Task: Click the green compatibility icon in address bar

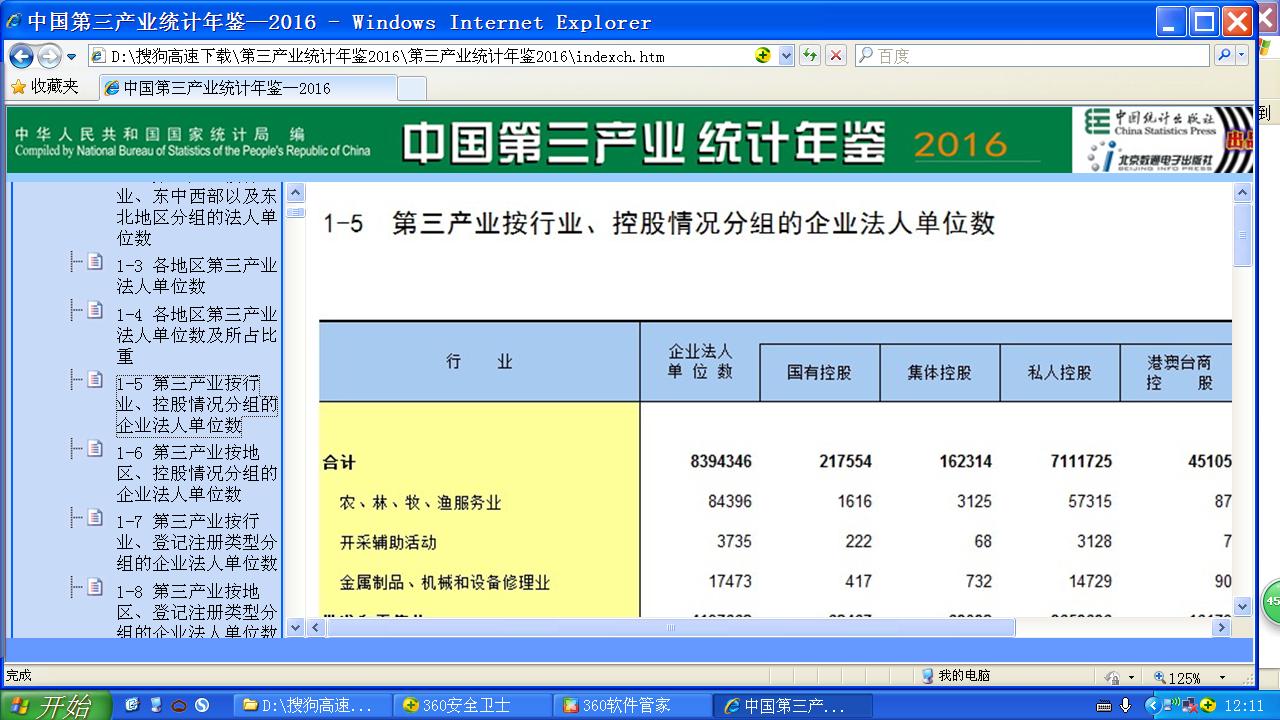Action: (x=764, y=56)
